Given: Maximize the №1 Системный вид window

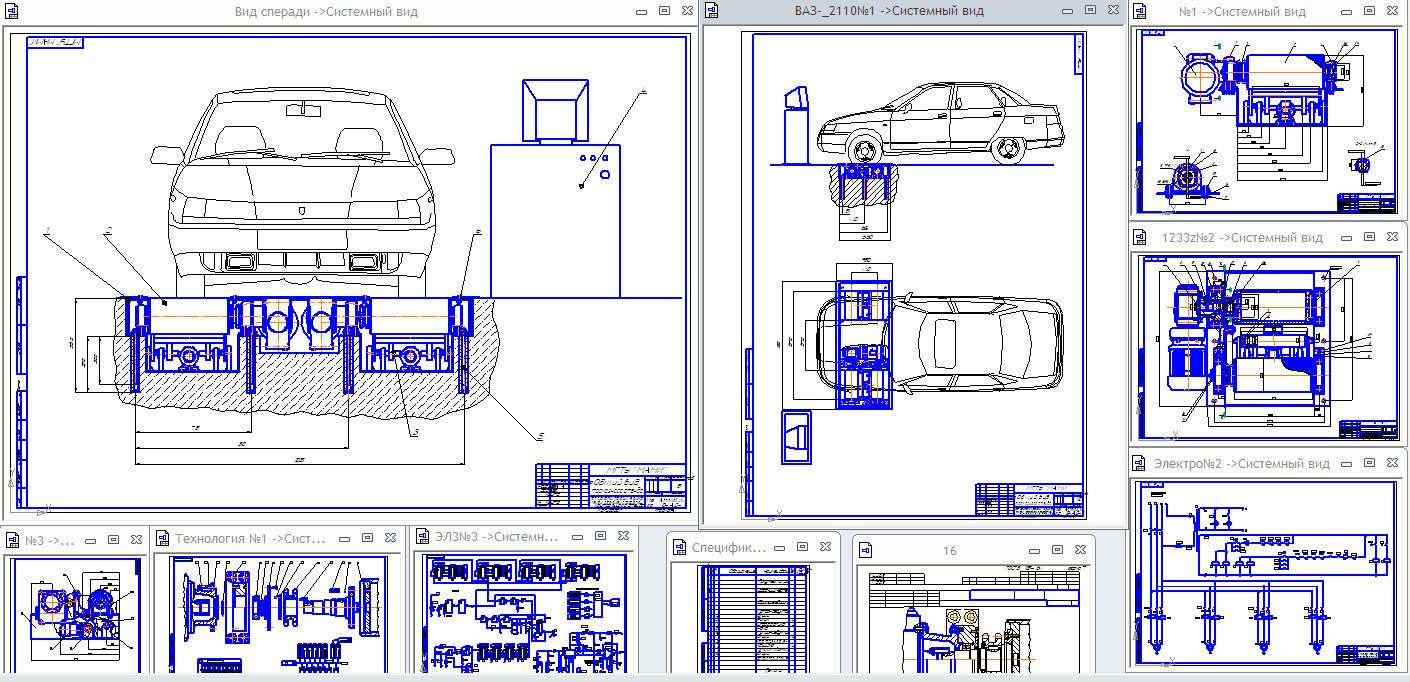Looking at the screenshot, I should [x=1369, y=11].
